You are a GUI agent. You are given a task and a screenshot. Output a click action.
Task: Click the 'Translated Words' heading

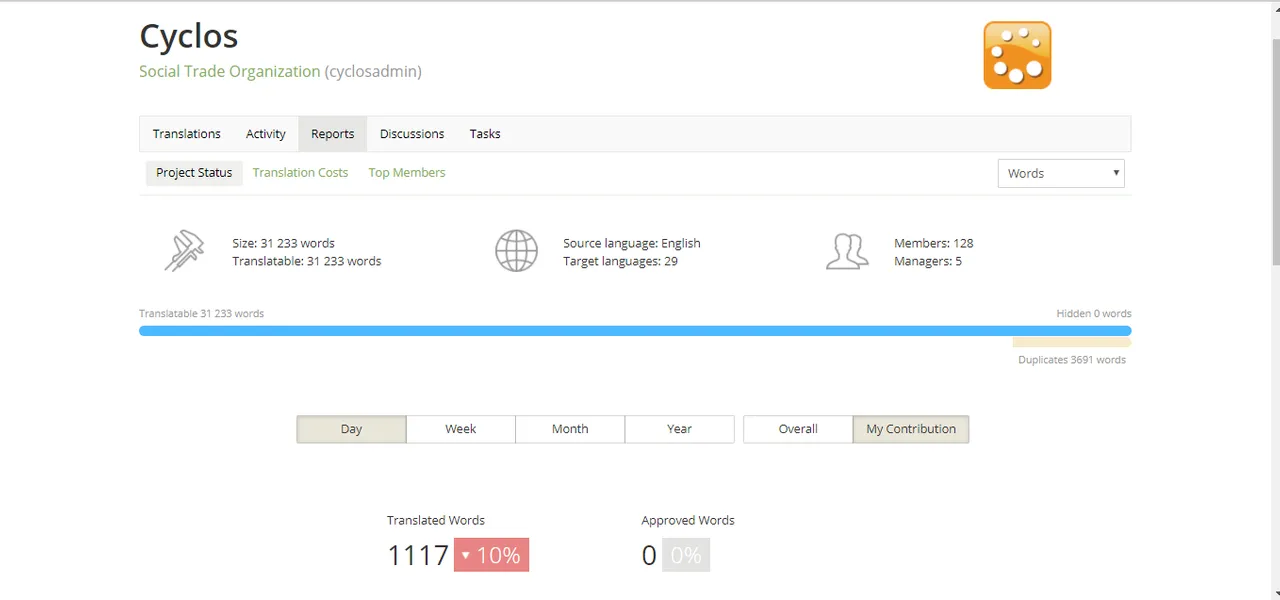[436, 520]
